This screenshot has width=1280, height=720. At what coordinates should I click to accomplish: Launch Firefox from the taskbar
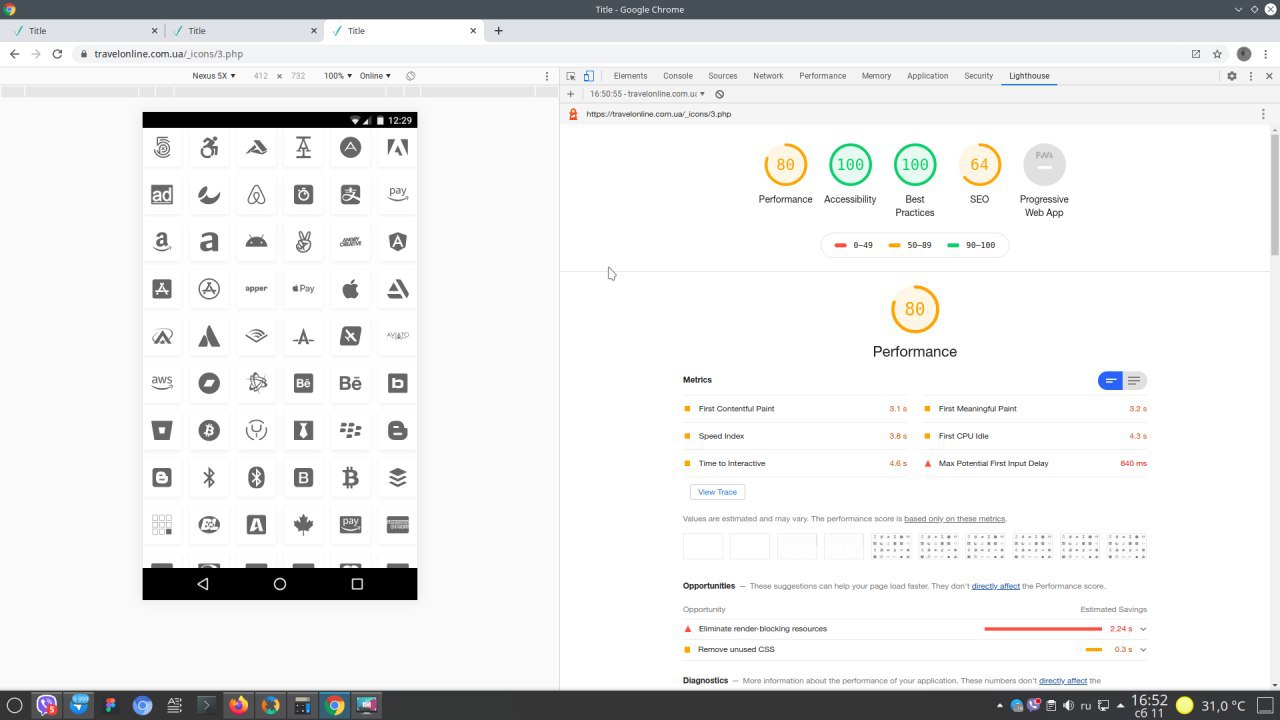238,705
